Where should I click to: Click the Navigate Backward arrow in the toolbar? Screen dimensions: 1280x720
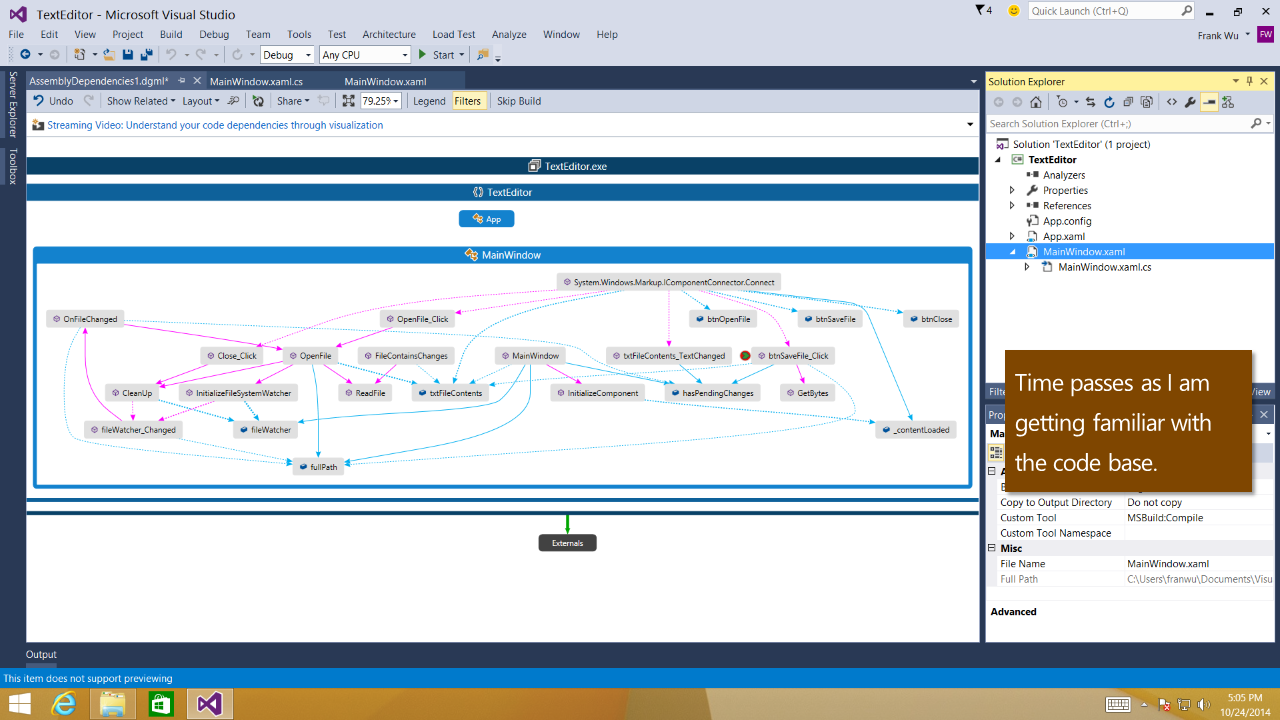pyautogui.click(x=25, y=55)
